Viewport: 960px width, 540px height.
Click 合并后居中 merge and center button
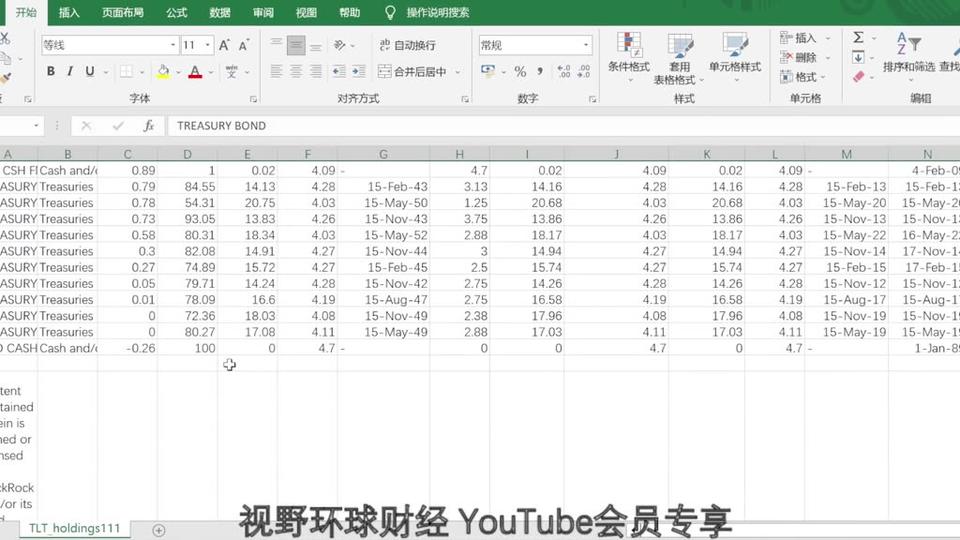[x=412, y=72]
